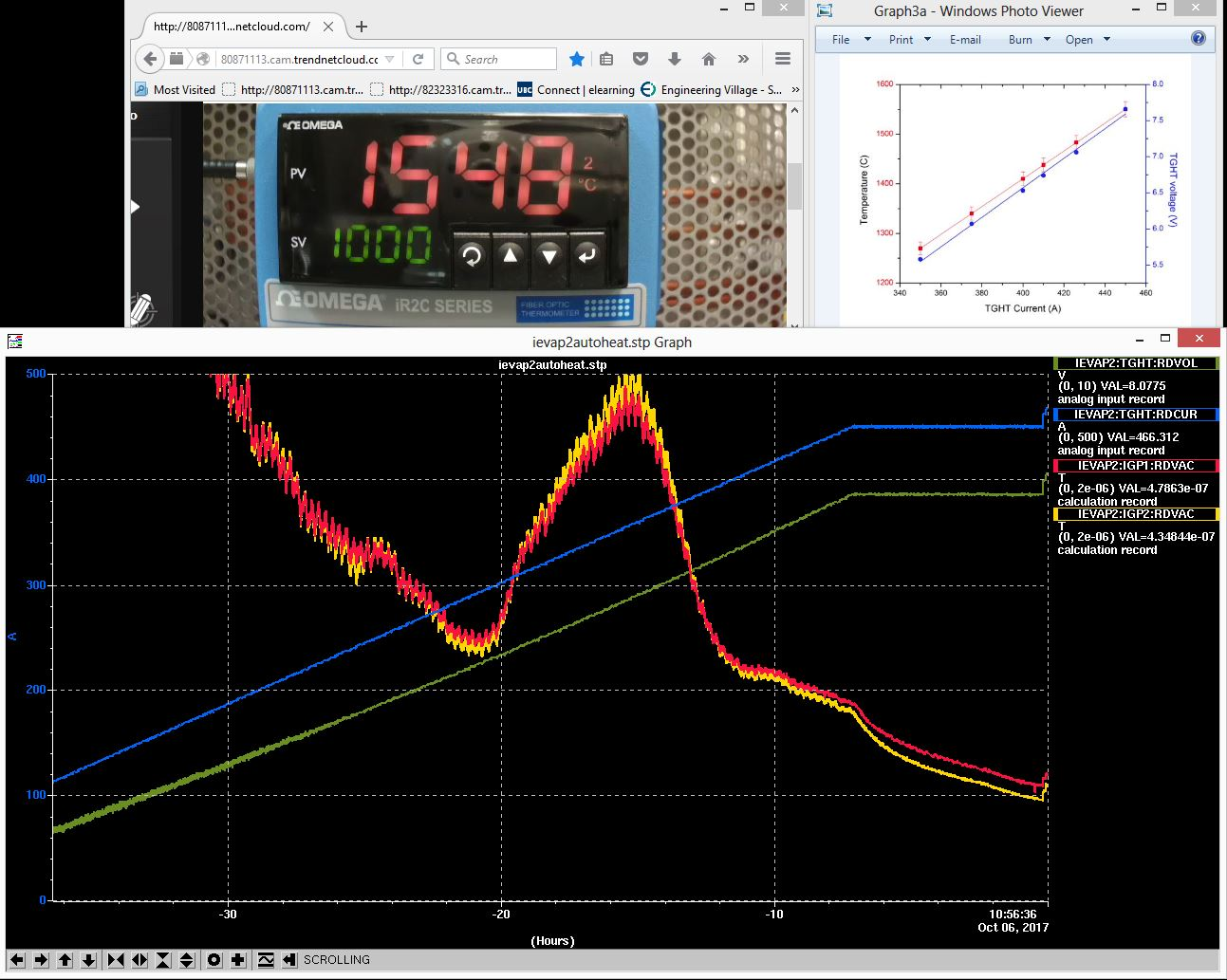The image size is (1227, 980).
Task: Pan the graph right with right arrow
Action: coord(41,960)
